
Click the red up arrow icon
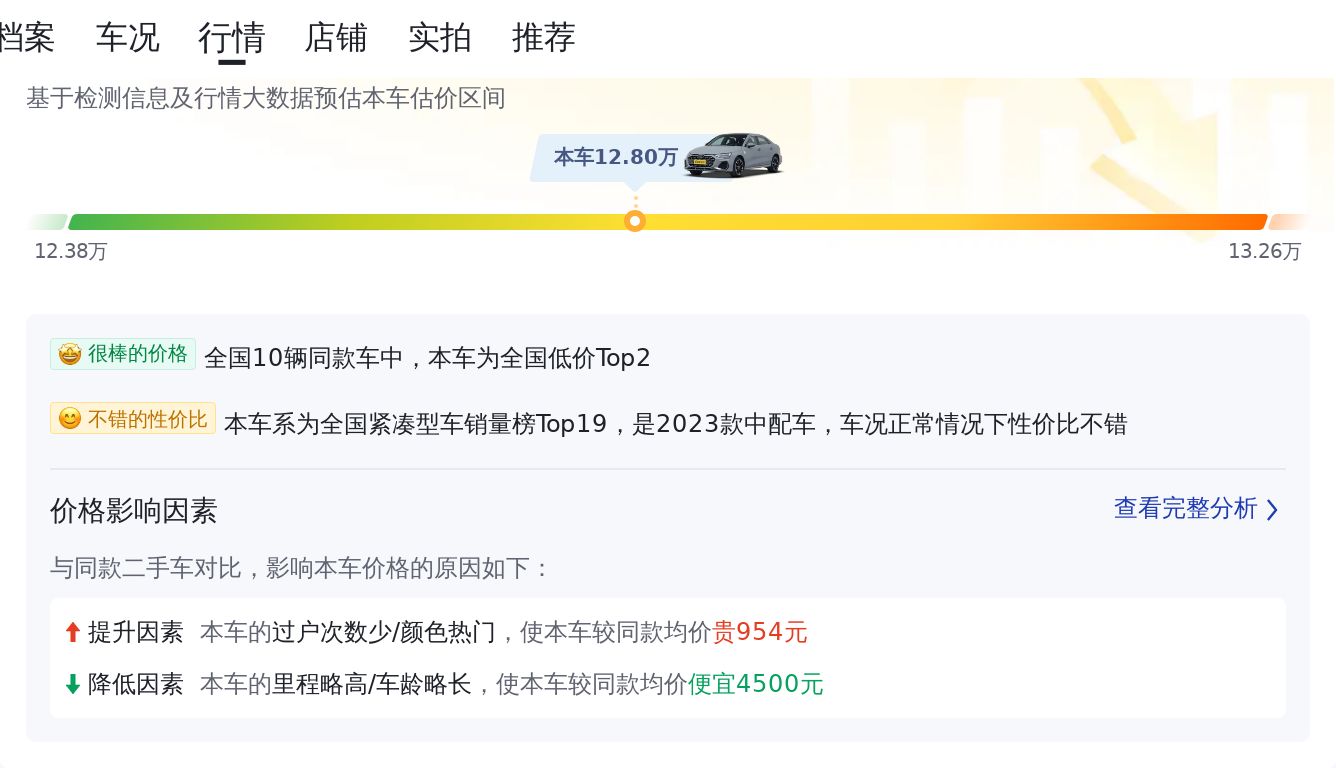click(x=72, y=632)
